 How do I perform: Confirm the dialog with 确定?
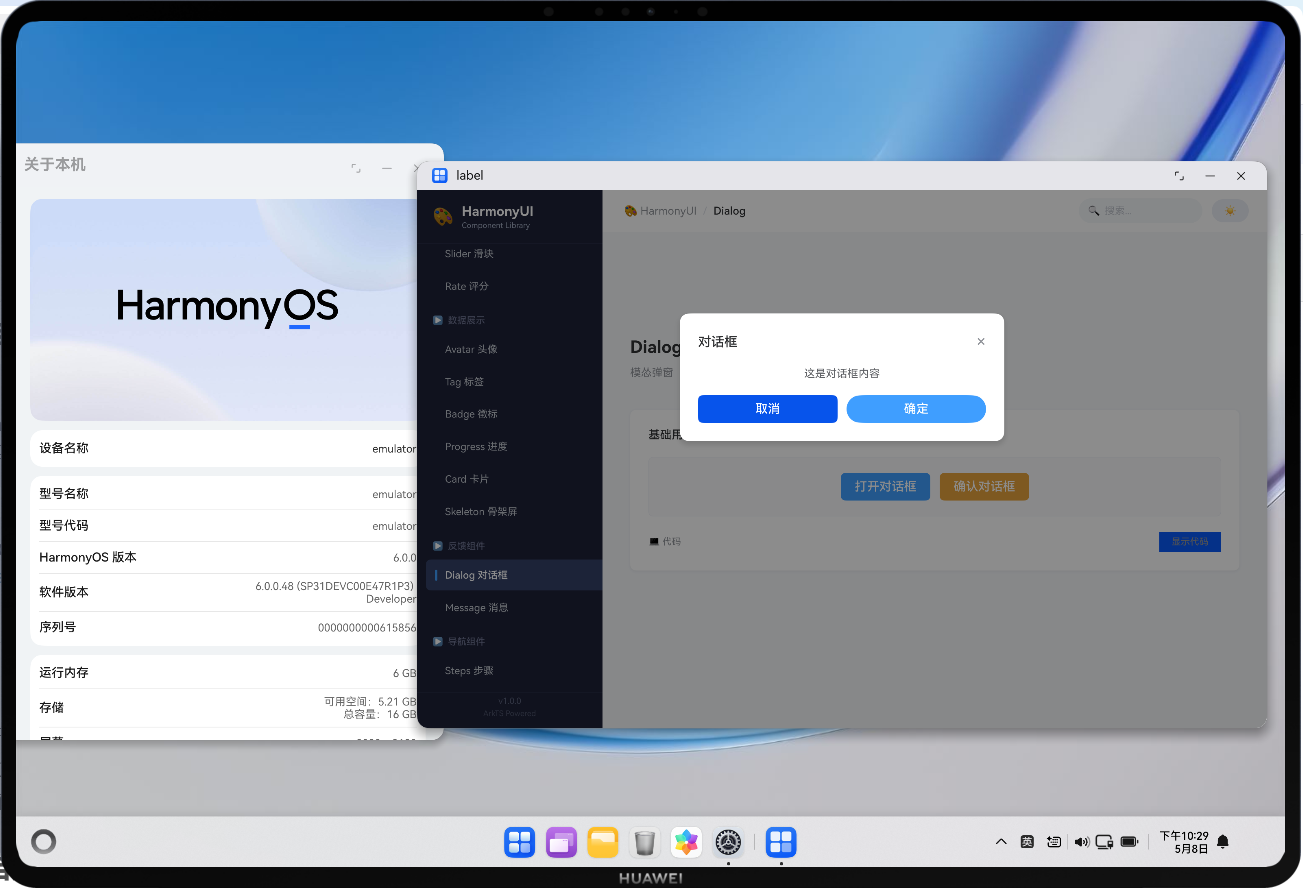pyautogui.click(x=916, y=409)
